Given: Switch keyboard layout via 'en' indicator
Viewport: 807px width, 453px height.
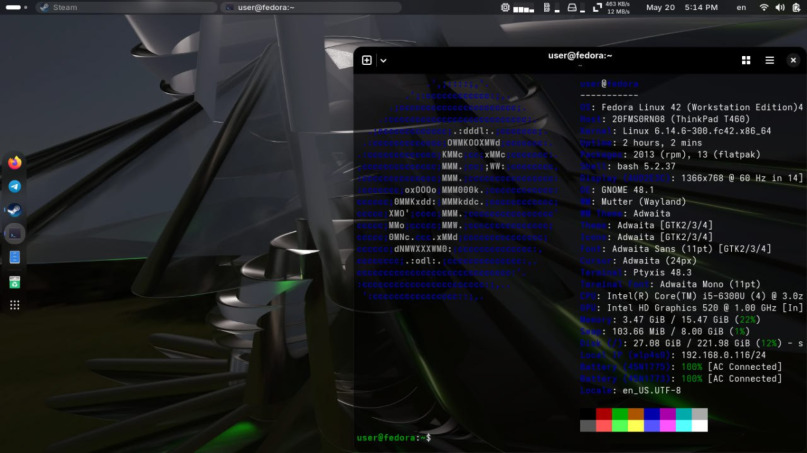Looking at the screenshot, I should point(741,7).
